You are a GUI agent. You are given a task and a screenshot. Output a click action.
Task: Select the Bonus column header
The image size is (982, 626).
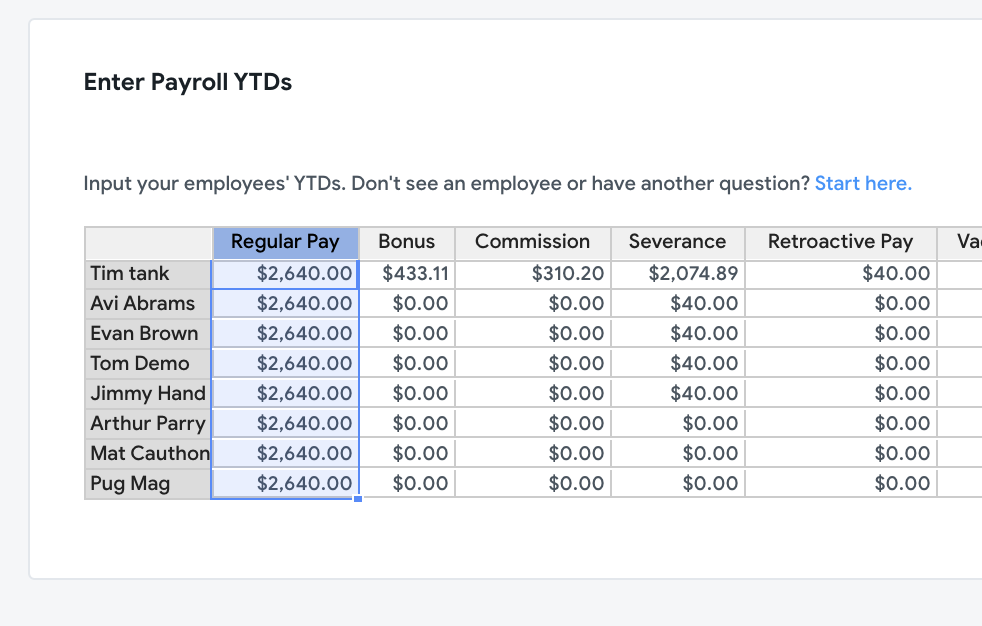click(406, 244)
